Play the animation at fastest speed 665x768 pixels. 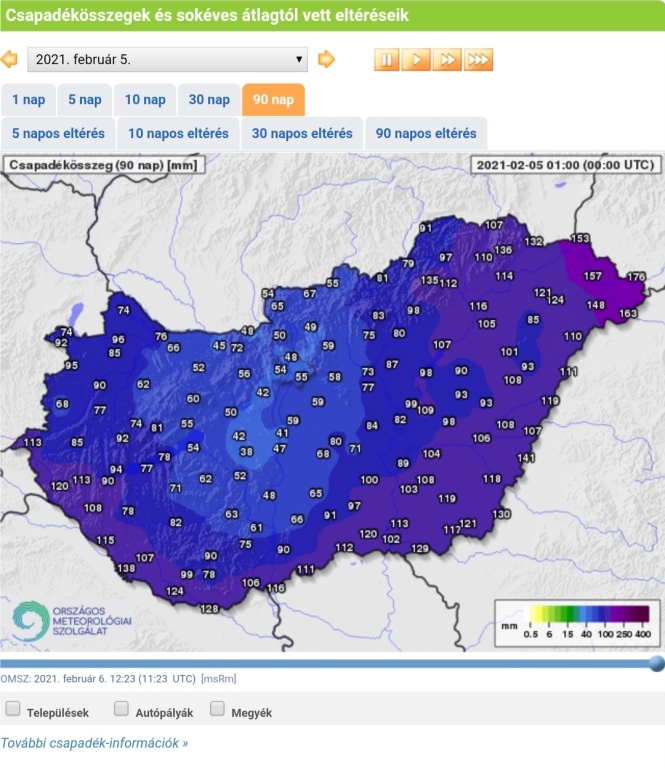478,59
